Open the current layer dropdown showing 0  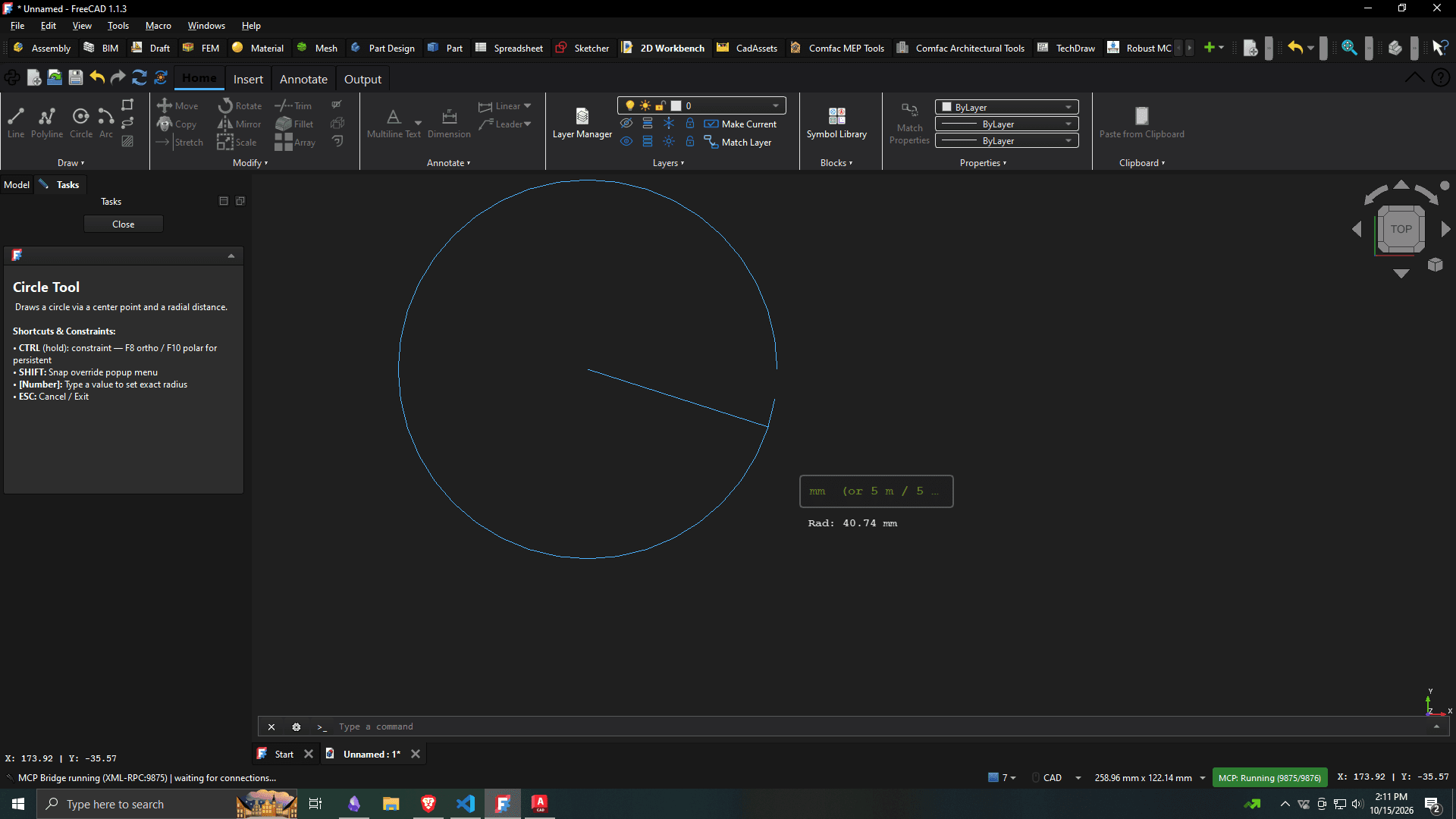[x=701, y=105]
